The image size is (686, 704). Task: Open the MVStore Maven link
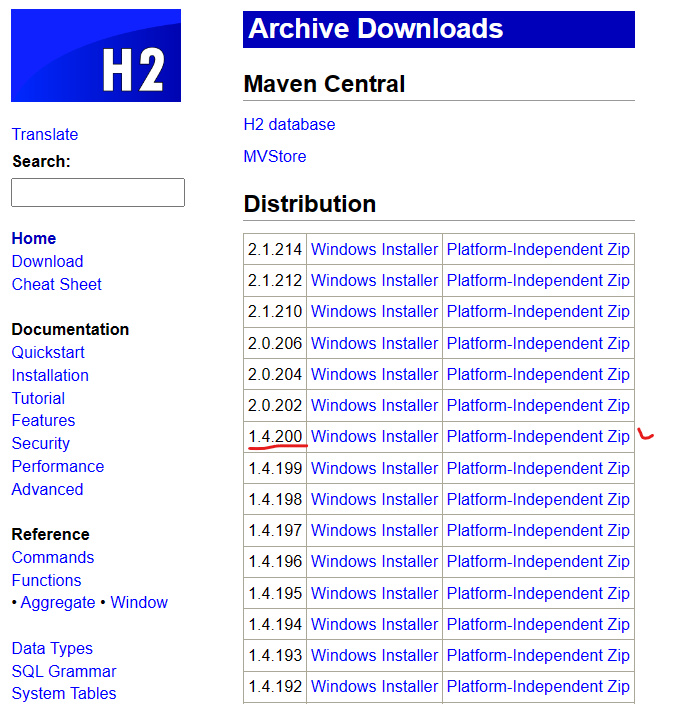tap(275, 156)
